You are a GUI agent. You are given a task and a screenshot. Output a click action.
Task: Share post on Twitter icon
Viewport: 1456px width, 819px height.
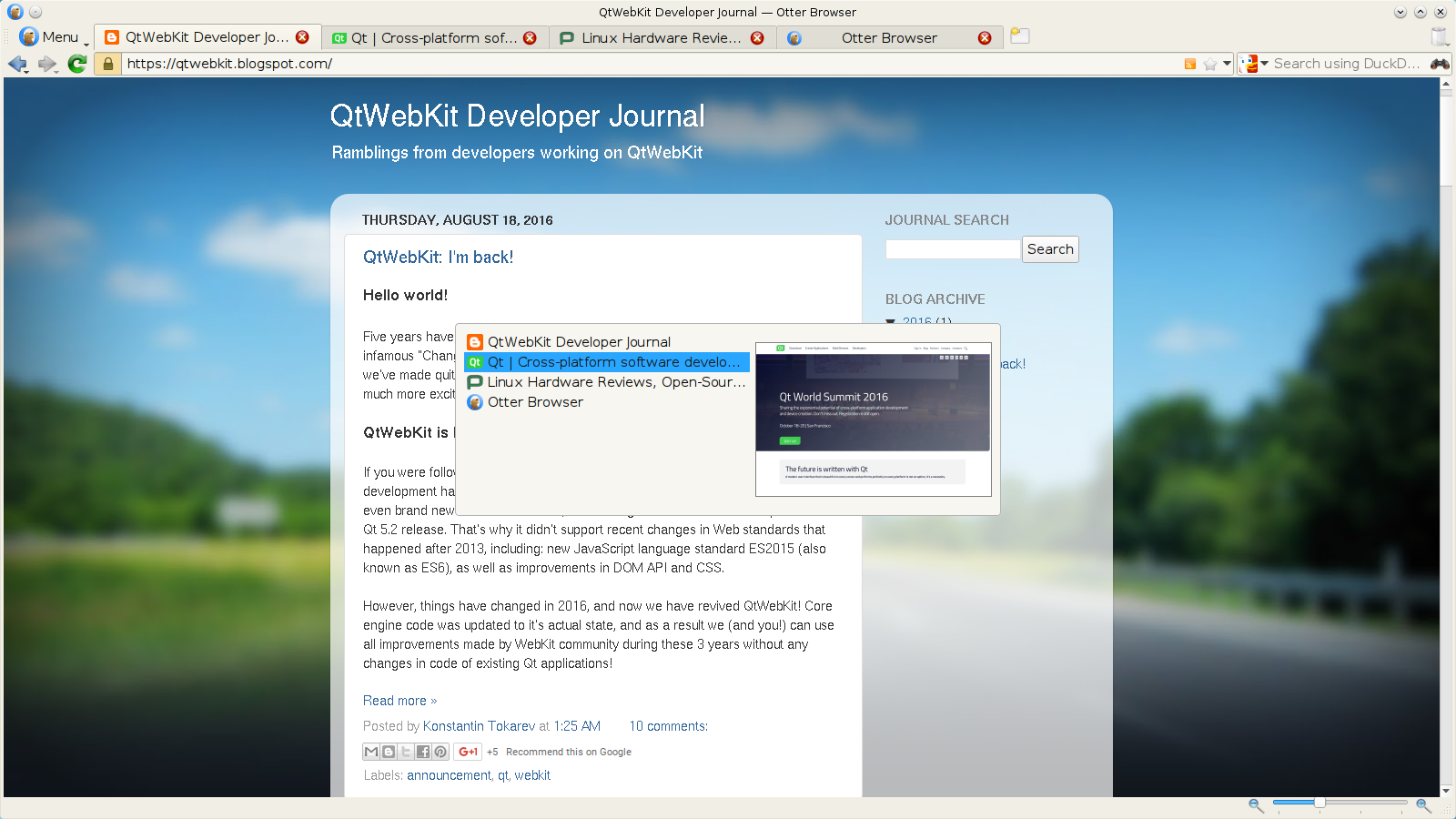click(406, 752)
